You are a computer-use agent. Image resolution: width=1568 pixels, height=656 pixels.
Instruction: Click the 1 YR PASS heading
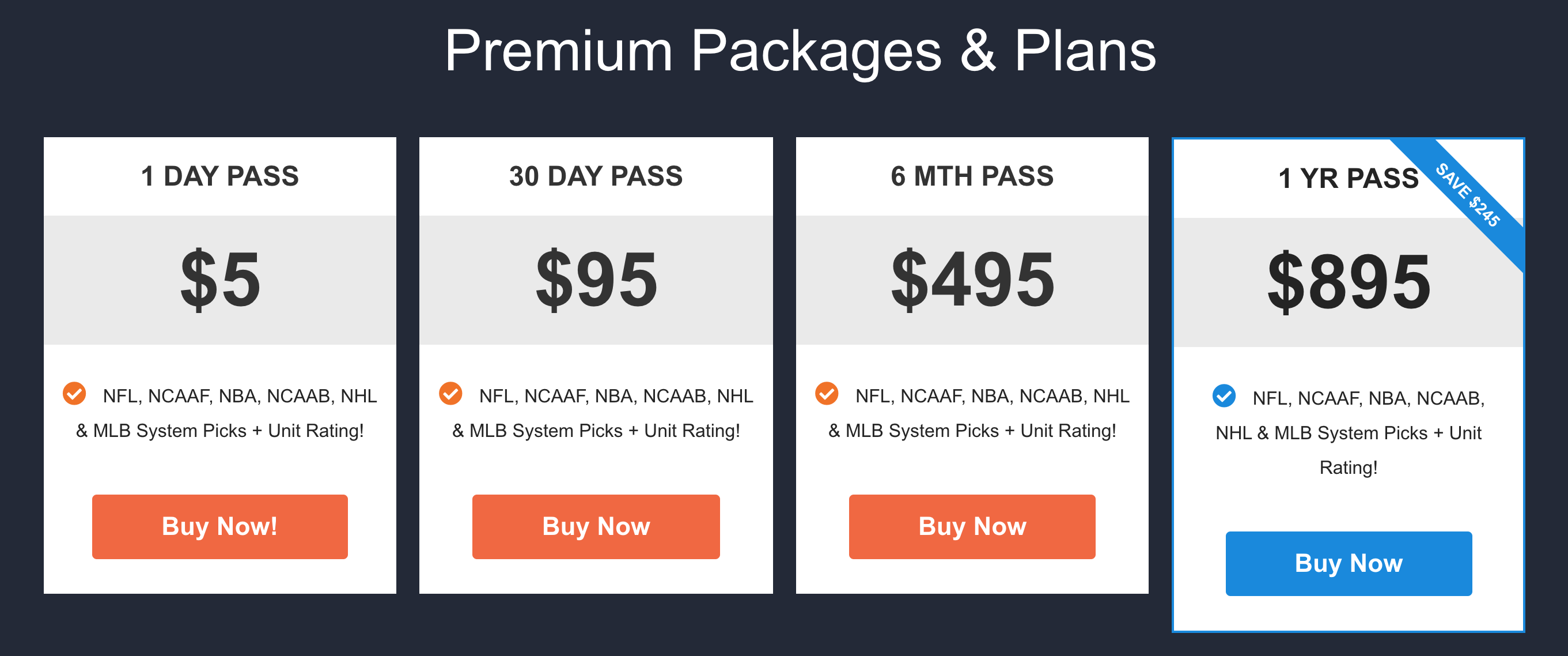tap(1349, 179)
